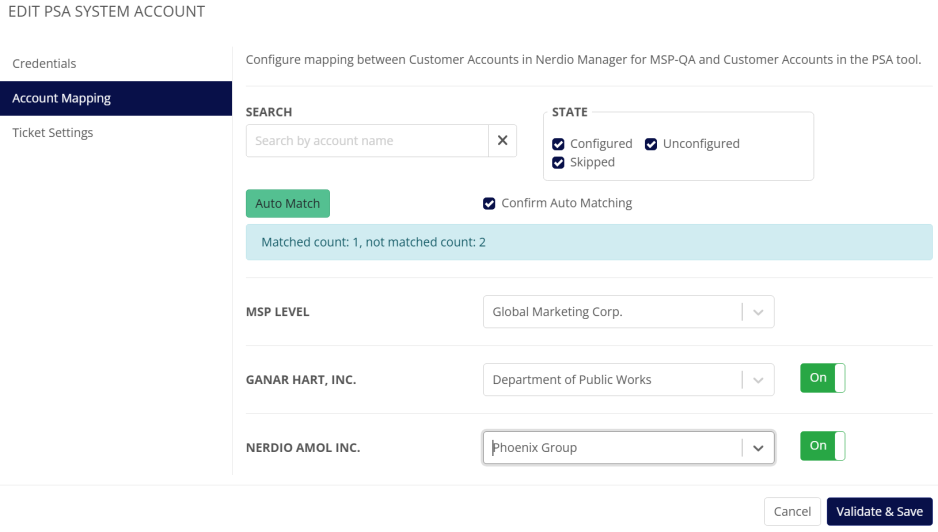Click the Phoenix Group text field
The image size is (938, 532).
point(612,448)
